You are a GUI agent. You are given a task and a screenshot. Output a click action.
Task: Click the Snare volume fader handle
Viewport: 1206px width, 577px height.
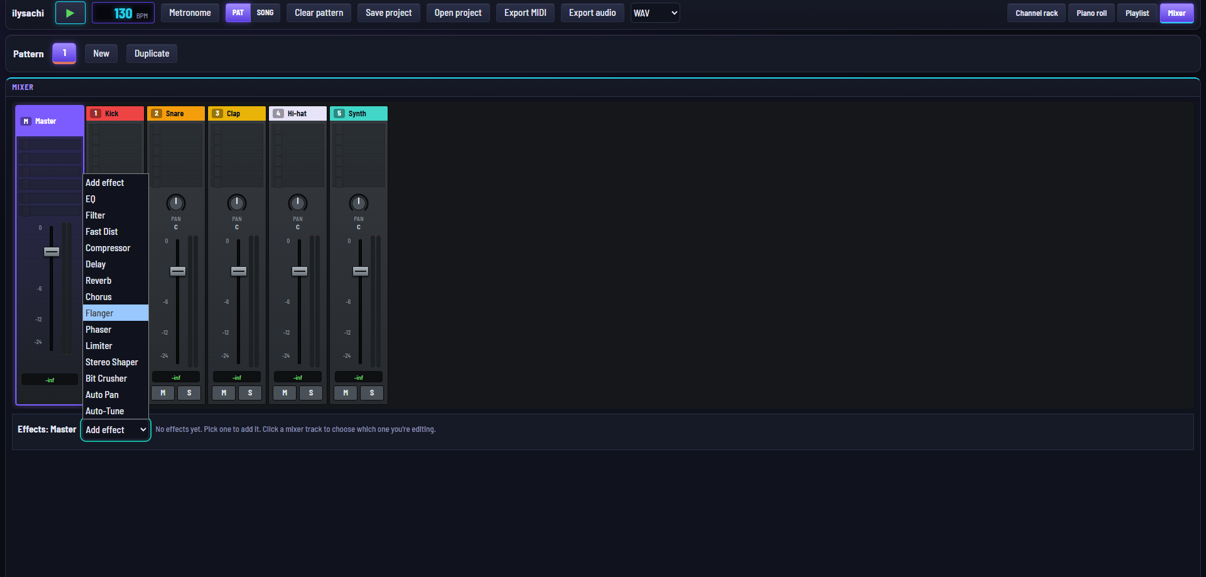(x=177, y=271)
